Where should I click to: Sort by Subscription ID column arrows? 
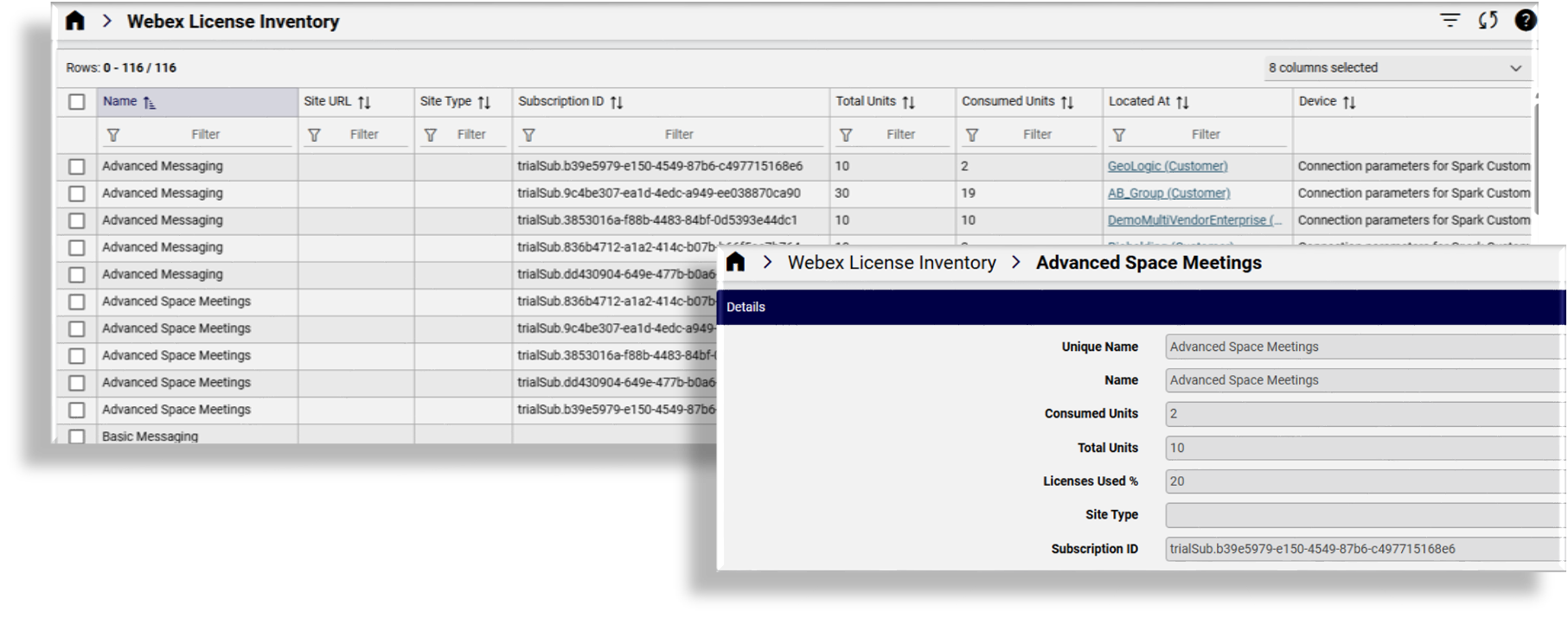tap(616, 102)
